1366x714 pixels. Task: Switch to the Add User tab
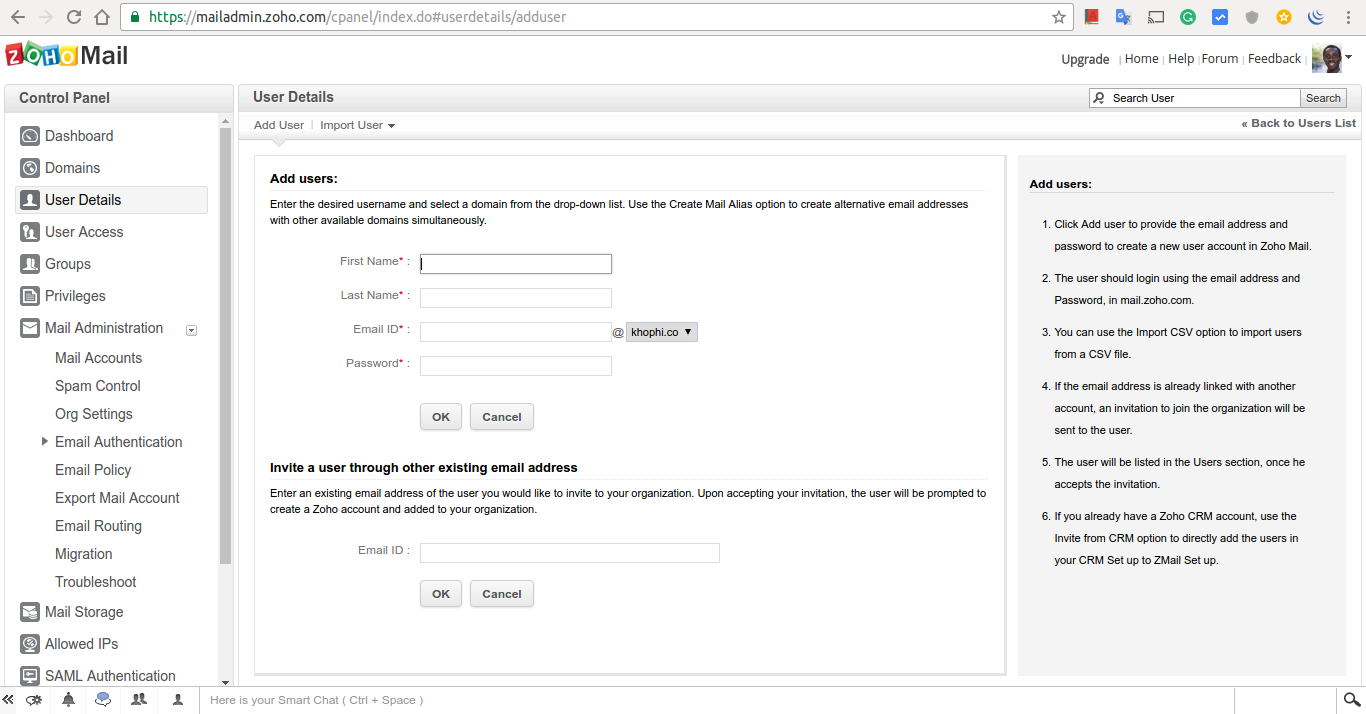pos(278,126)
